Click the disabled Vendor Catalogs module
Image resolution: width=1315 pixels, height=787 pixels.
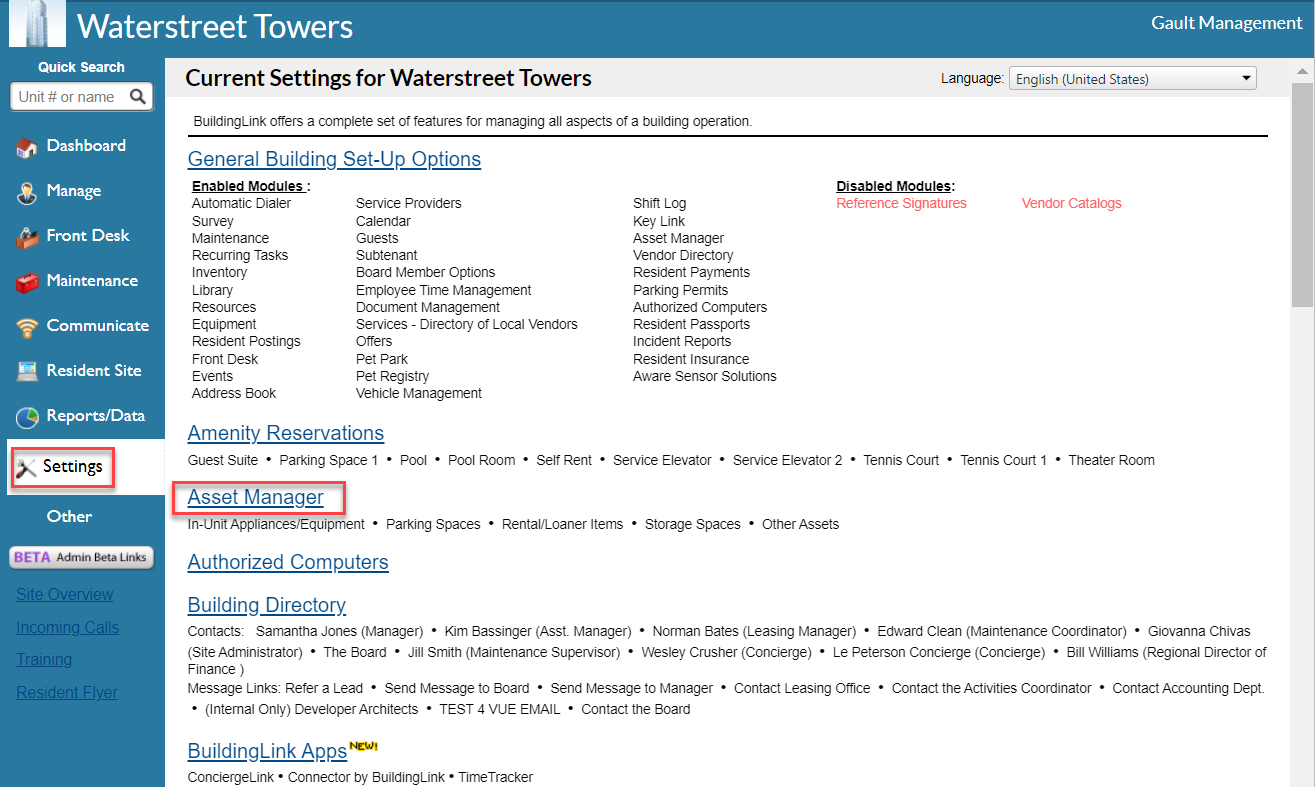(1072, 203)
